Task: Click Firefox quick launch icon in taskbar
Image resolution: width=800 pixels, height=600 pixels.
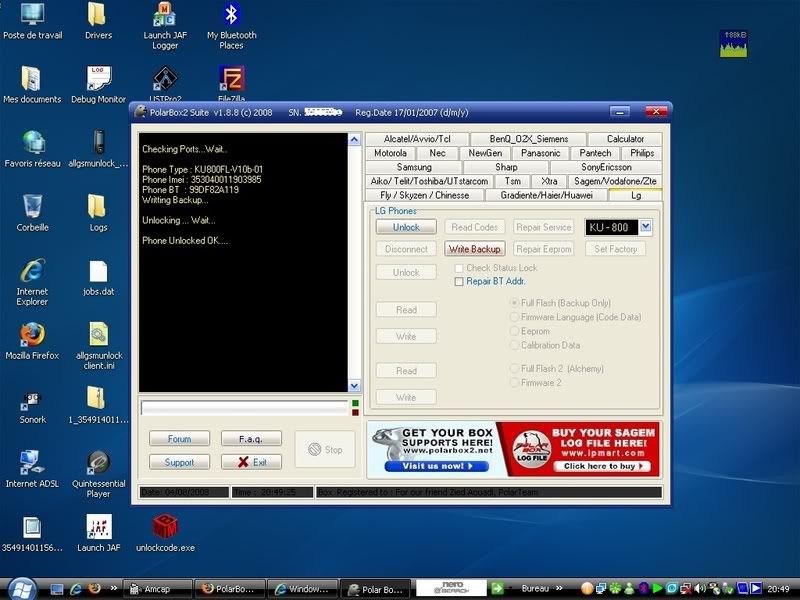Action: (94, 589)
